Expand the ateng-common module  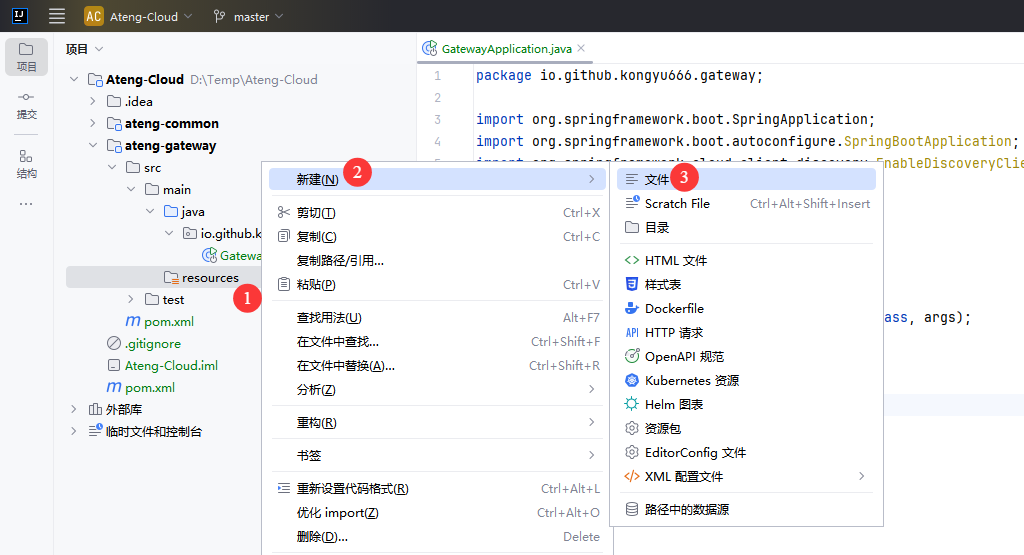92,123
